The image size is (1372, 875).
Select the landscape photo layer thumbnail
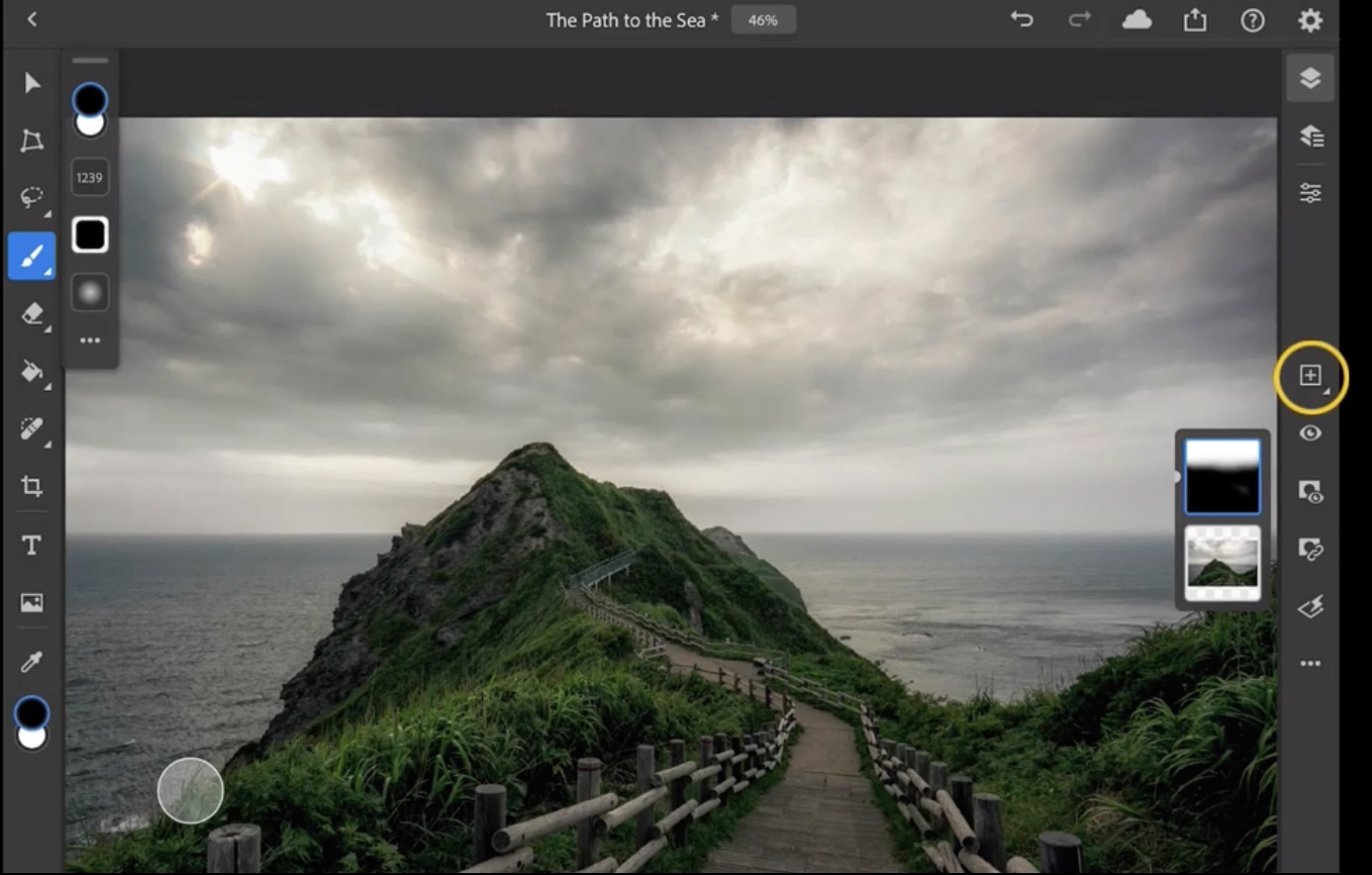[x=1223, y=563]
